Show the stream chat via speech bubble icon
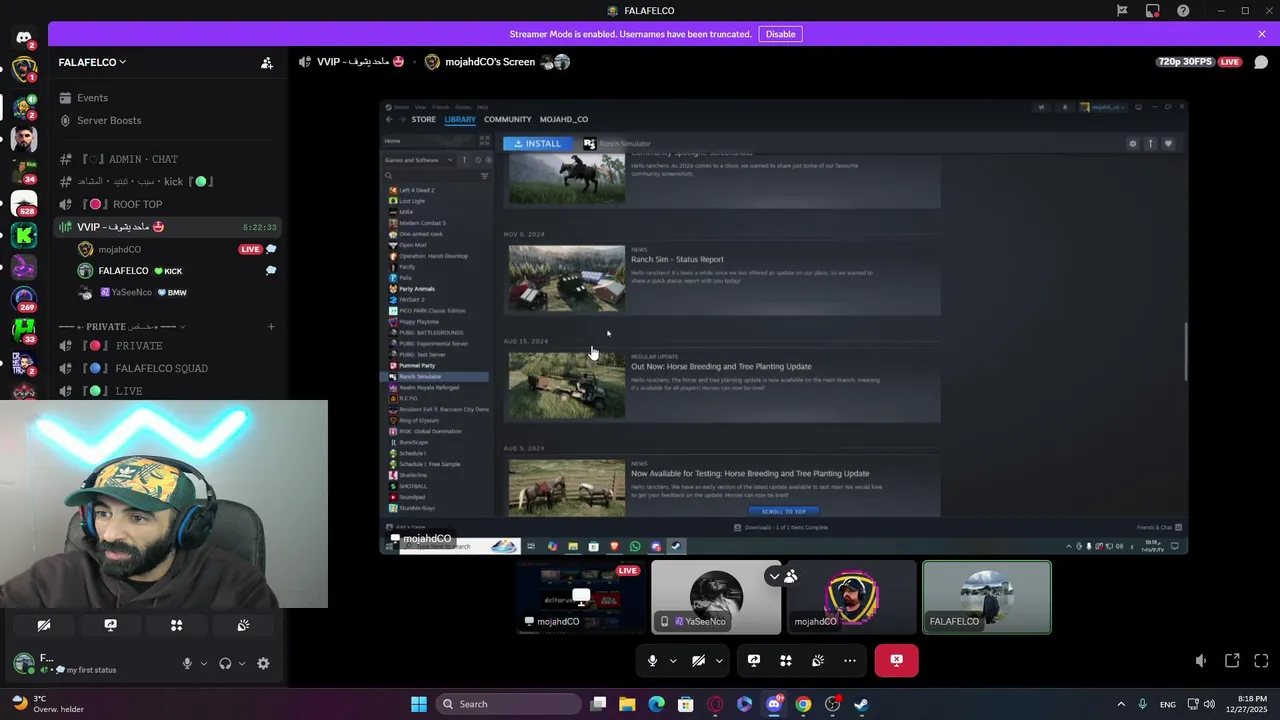 [x=1261, y=62]
